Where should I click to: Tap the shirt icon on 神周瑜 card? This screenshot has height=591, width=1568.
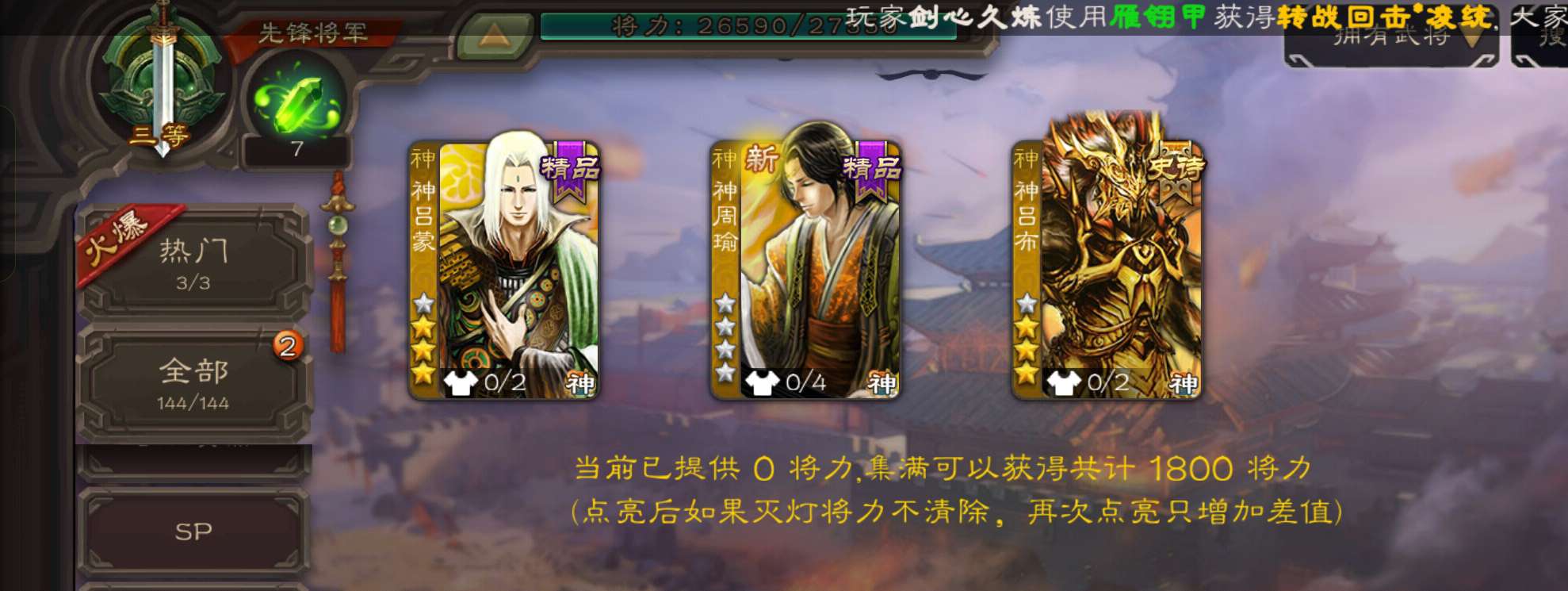(761, 383)
